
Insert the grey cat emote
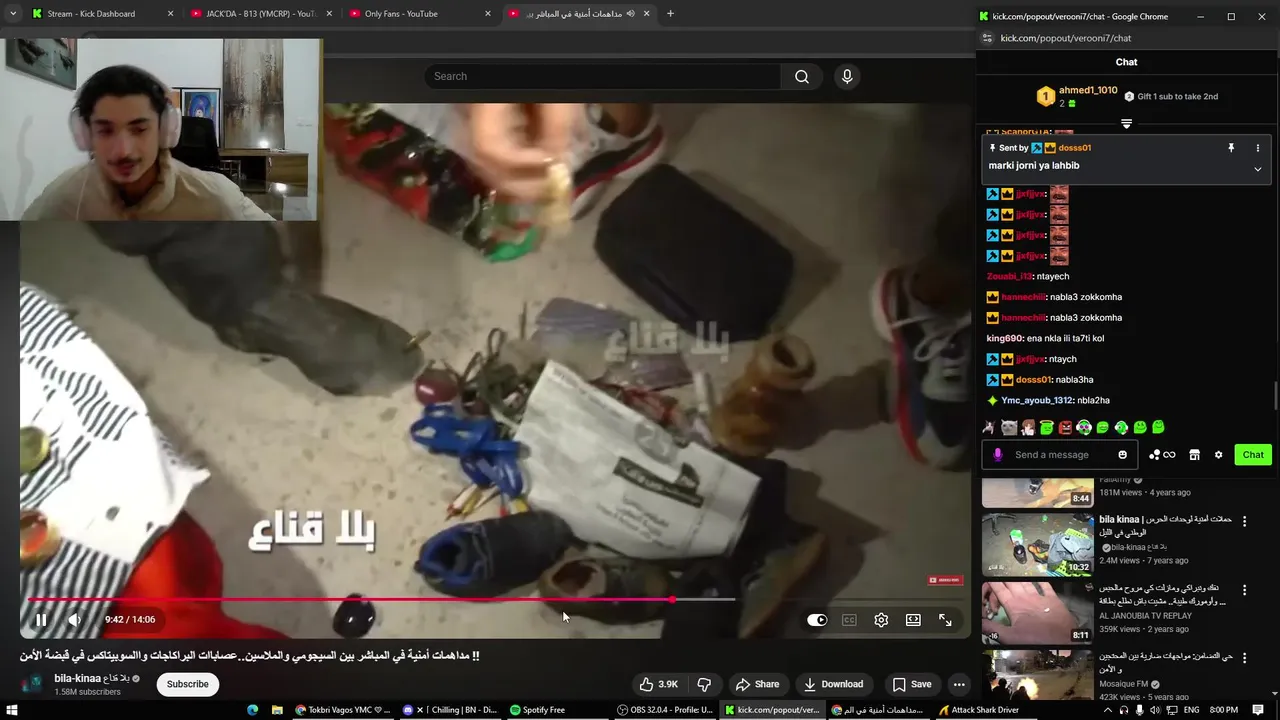[1009, 428]
